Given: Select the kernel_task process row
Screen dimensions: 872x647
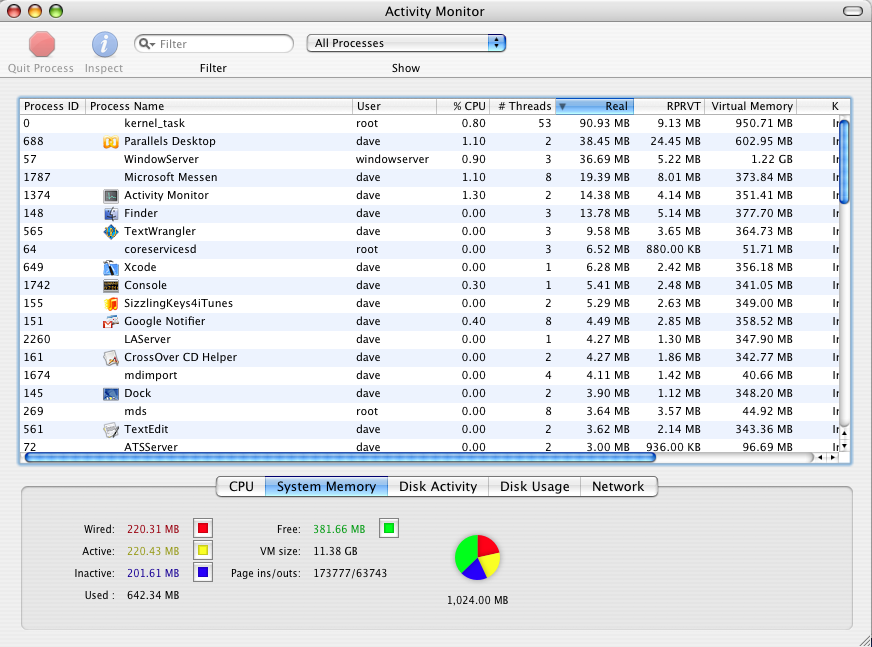Looking at the screenshot, I should (428, 124).
